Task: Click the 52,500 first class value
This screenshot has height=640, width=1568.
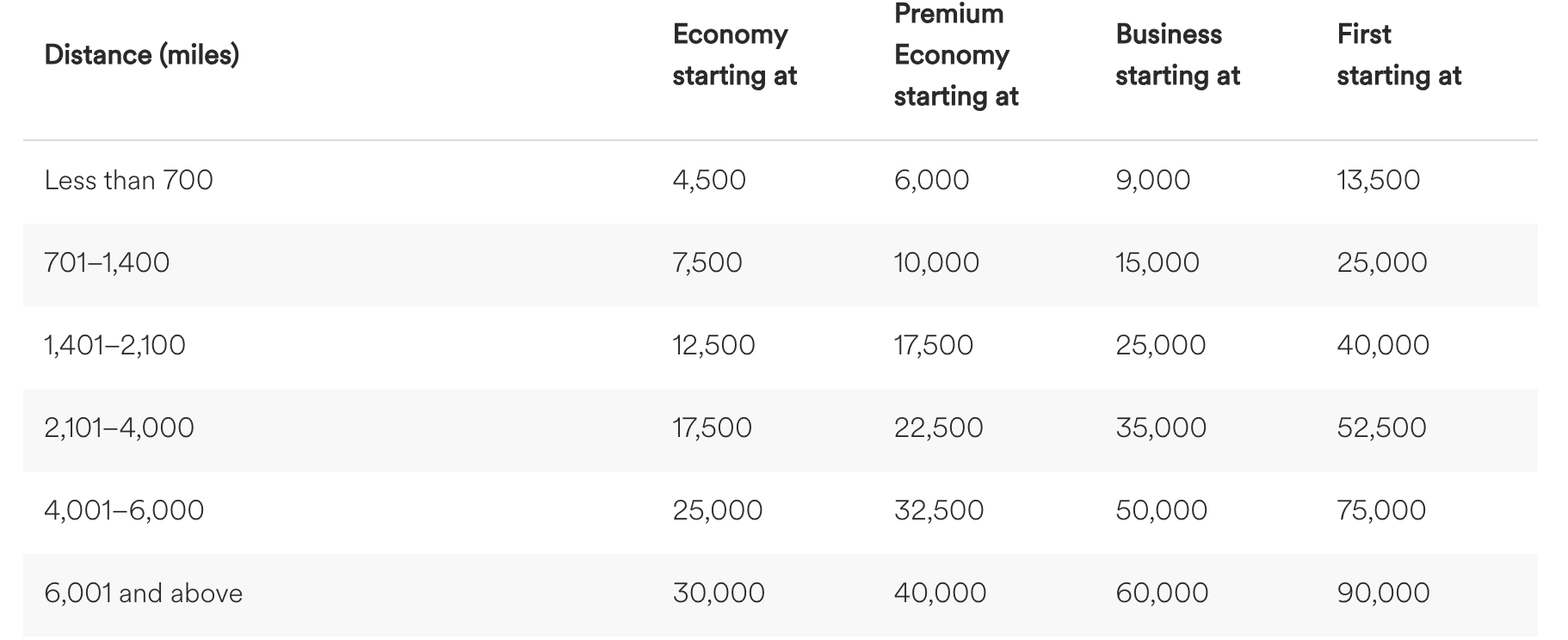Action: 1381,428
